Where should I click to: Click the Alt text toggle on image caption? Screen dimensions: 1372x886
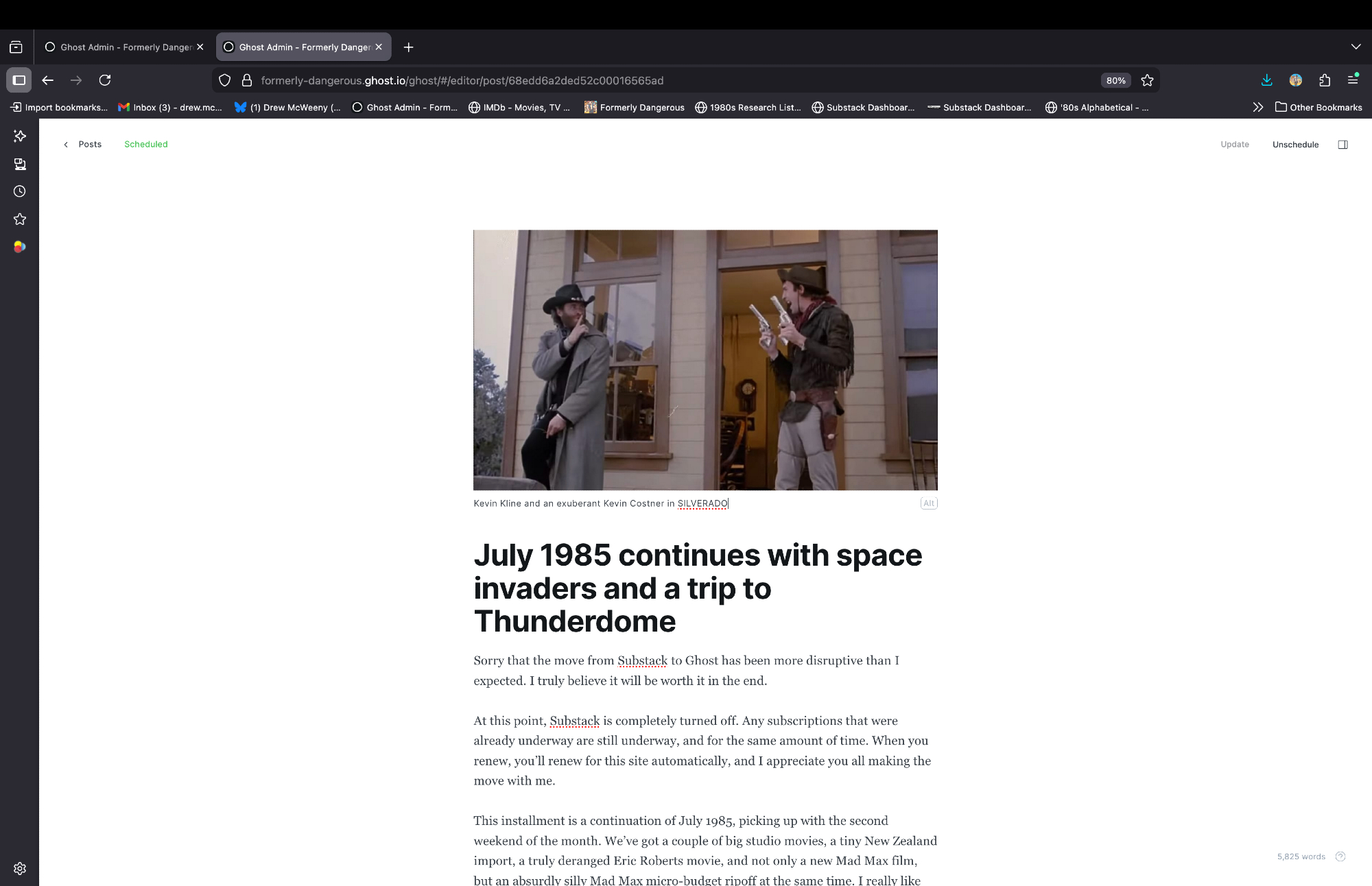click(928, 503)
